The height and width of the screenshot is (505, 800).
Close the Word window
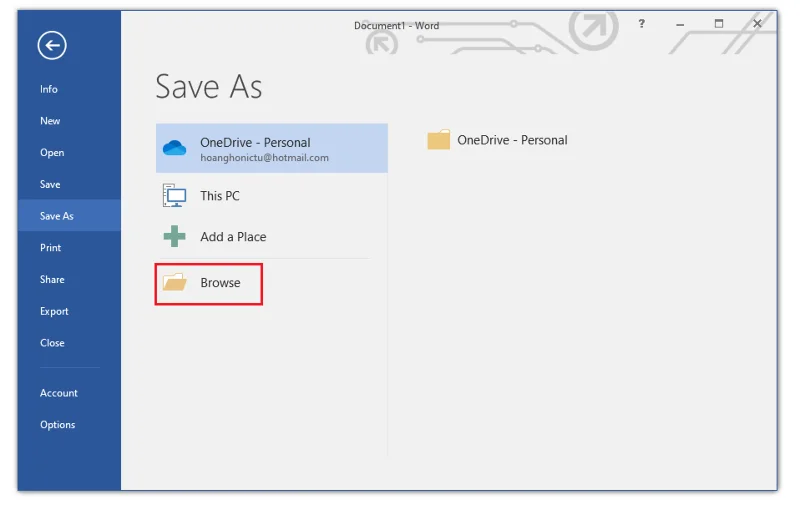coord(757,23)
